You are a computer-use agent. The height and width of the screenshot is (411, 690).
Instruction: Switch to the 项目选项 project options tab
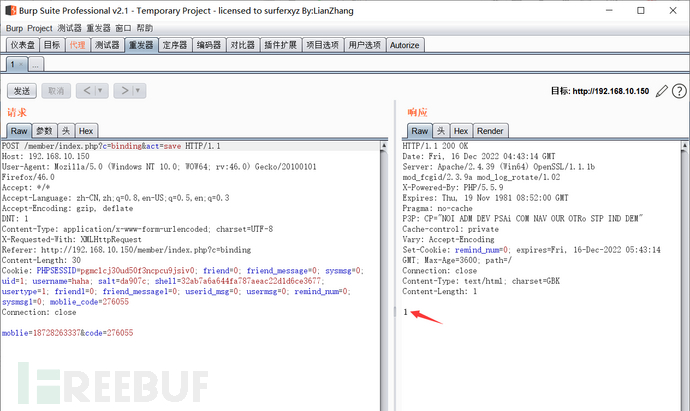pyautogui.click(x=323, y=45)
